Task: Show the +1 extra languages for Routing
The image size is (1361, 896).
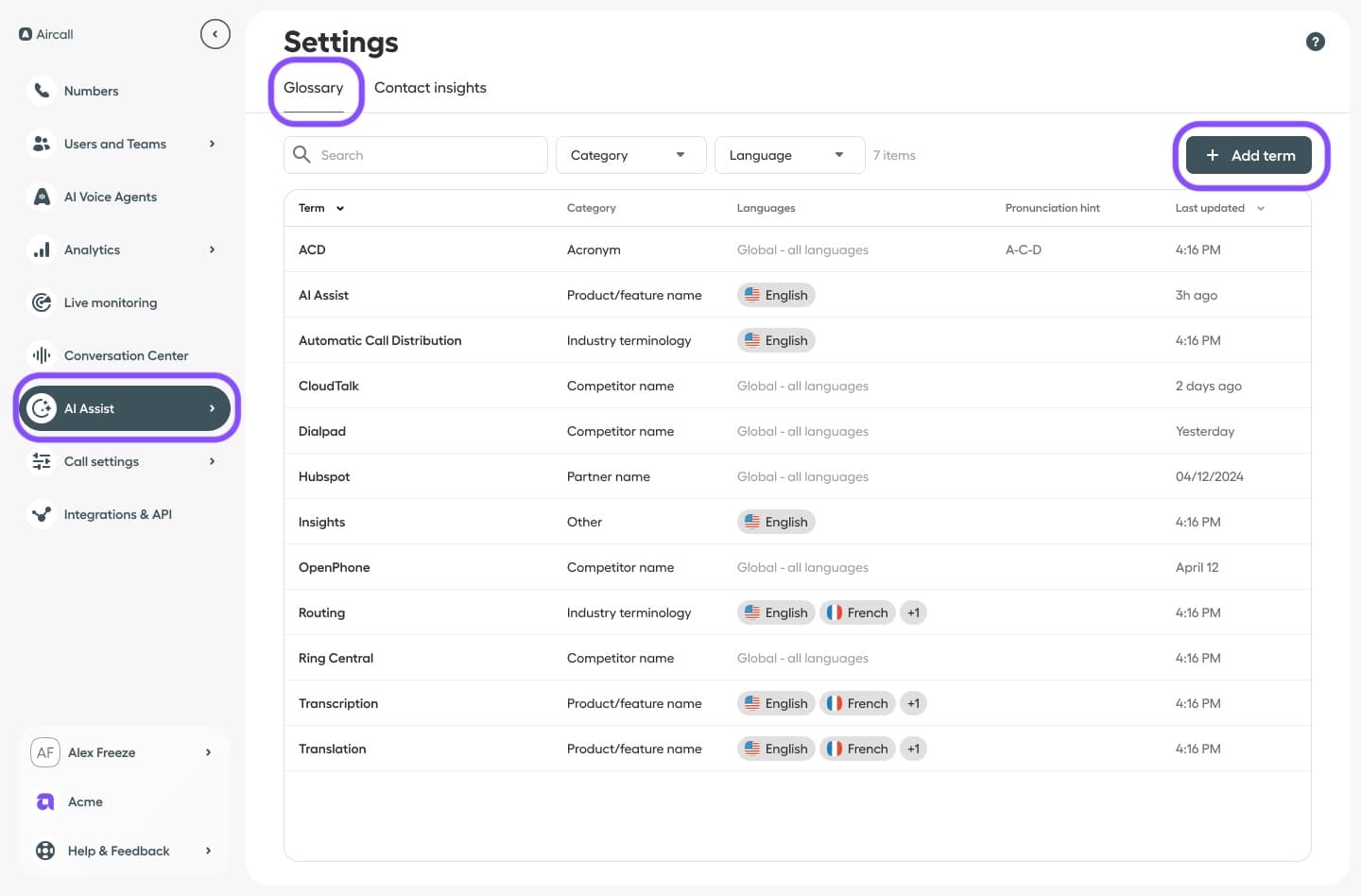Action: tap(913, 612)
